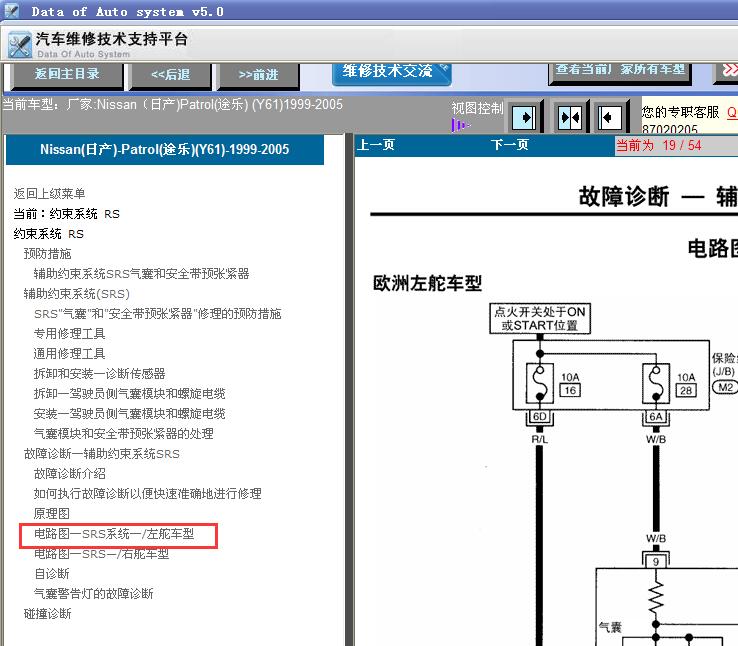Open 预防措施 section
The image size is (738, 646).
[x=48, y=254]
